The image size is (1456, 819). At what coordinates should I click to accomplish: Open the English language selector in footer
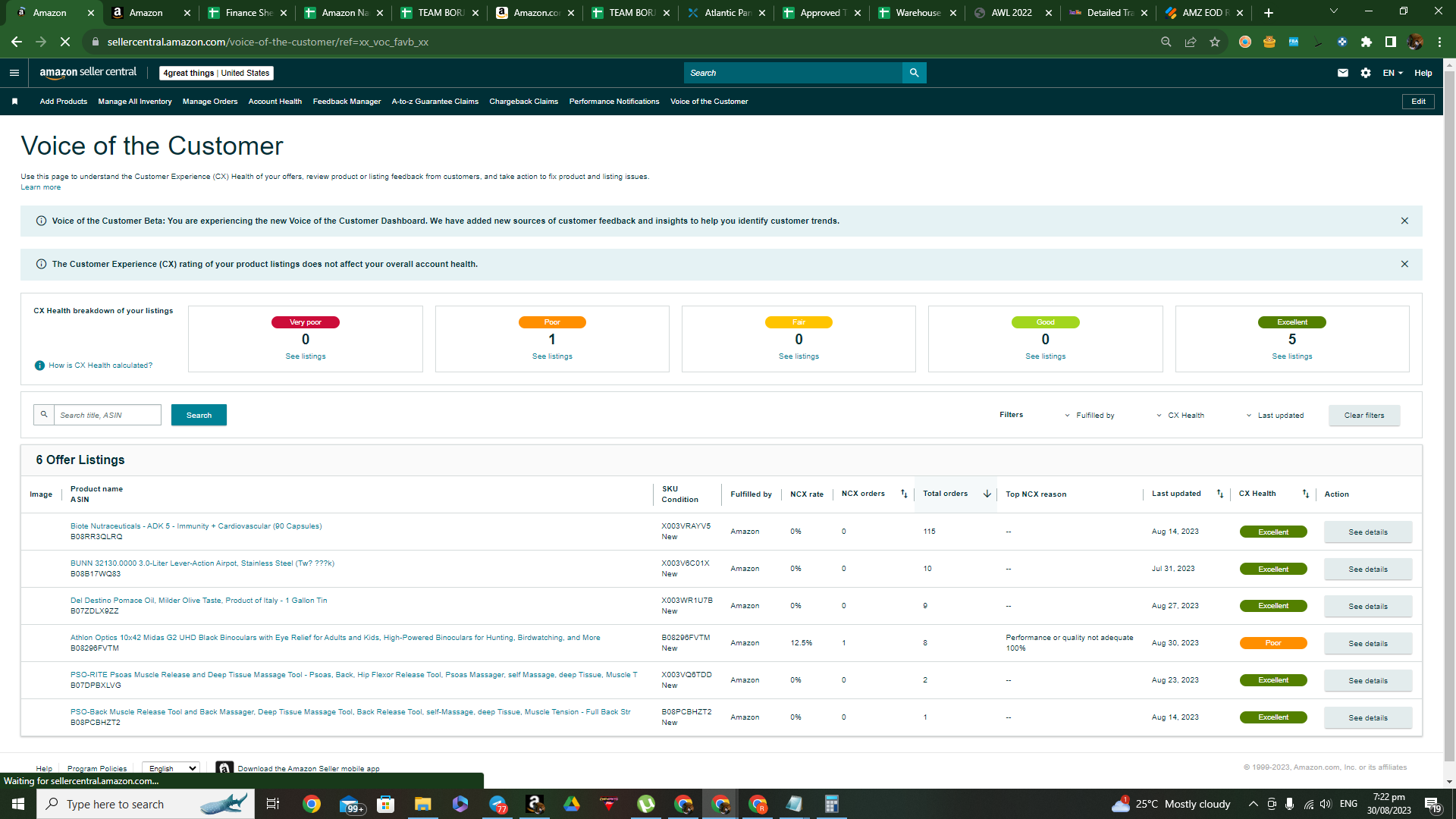[x=171, y=768]
